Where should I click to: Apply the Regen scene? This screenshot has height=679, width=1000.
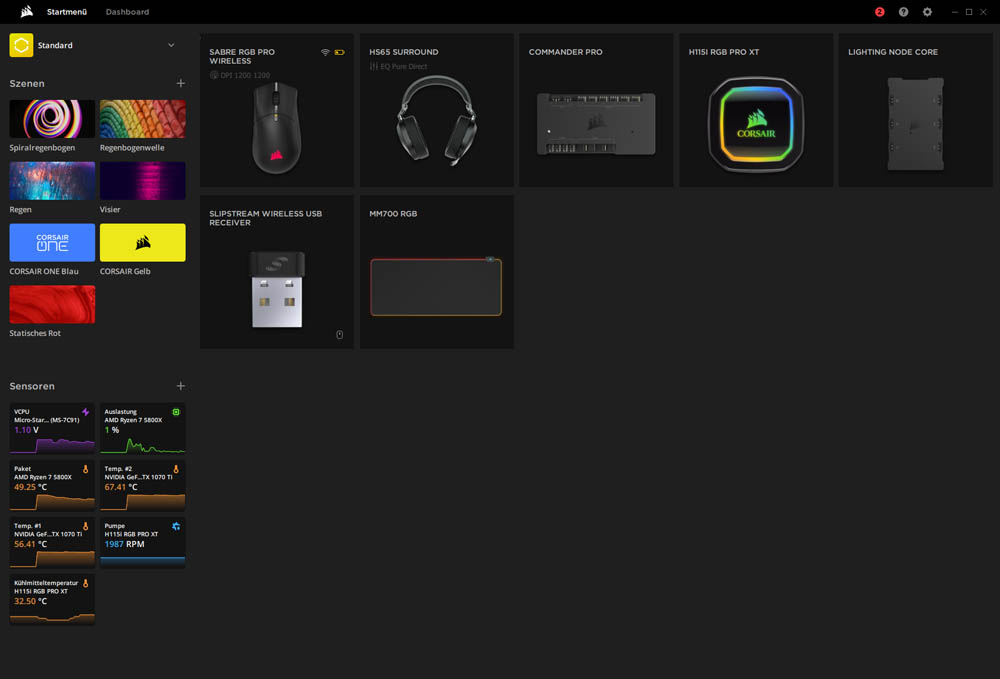[52, 180]
